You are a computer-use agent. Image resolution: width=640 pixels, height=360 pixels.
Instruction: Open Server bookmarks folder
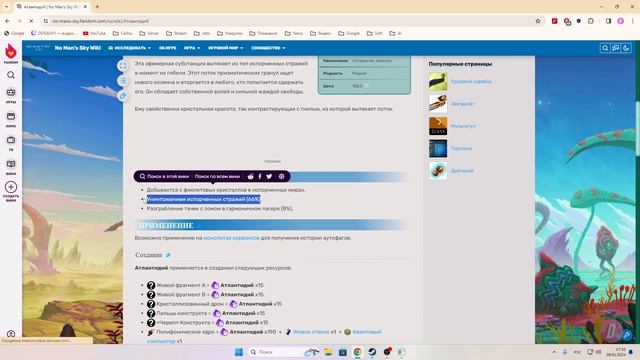point(149,33)
